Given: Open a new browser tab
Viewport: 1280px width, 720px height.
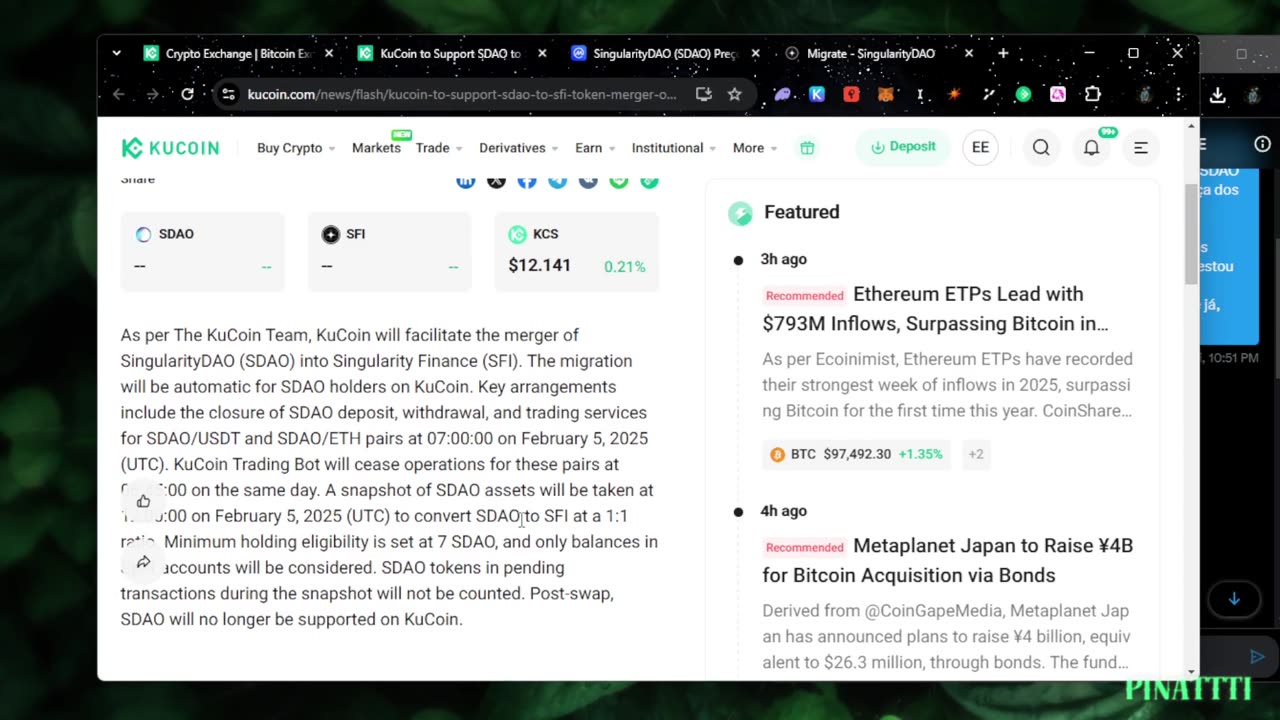Looking at the screenshot, I should pos(1003,53).
